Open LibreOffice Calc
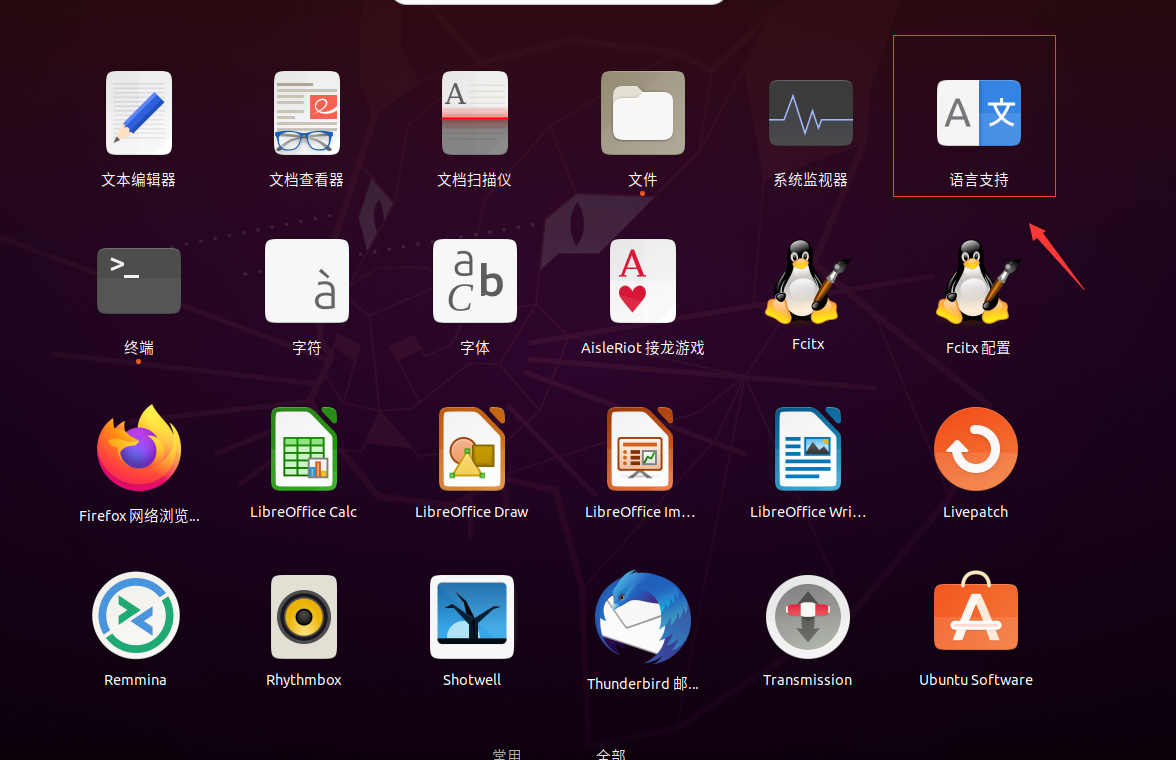The image size is (1176, 760). pos(304,449)
